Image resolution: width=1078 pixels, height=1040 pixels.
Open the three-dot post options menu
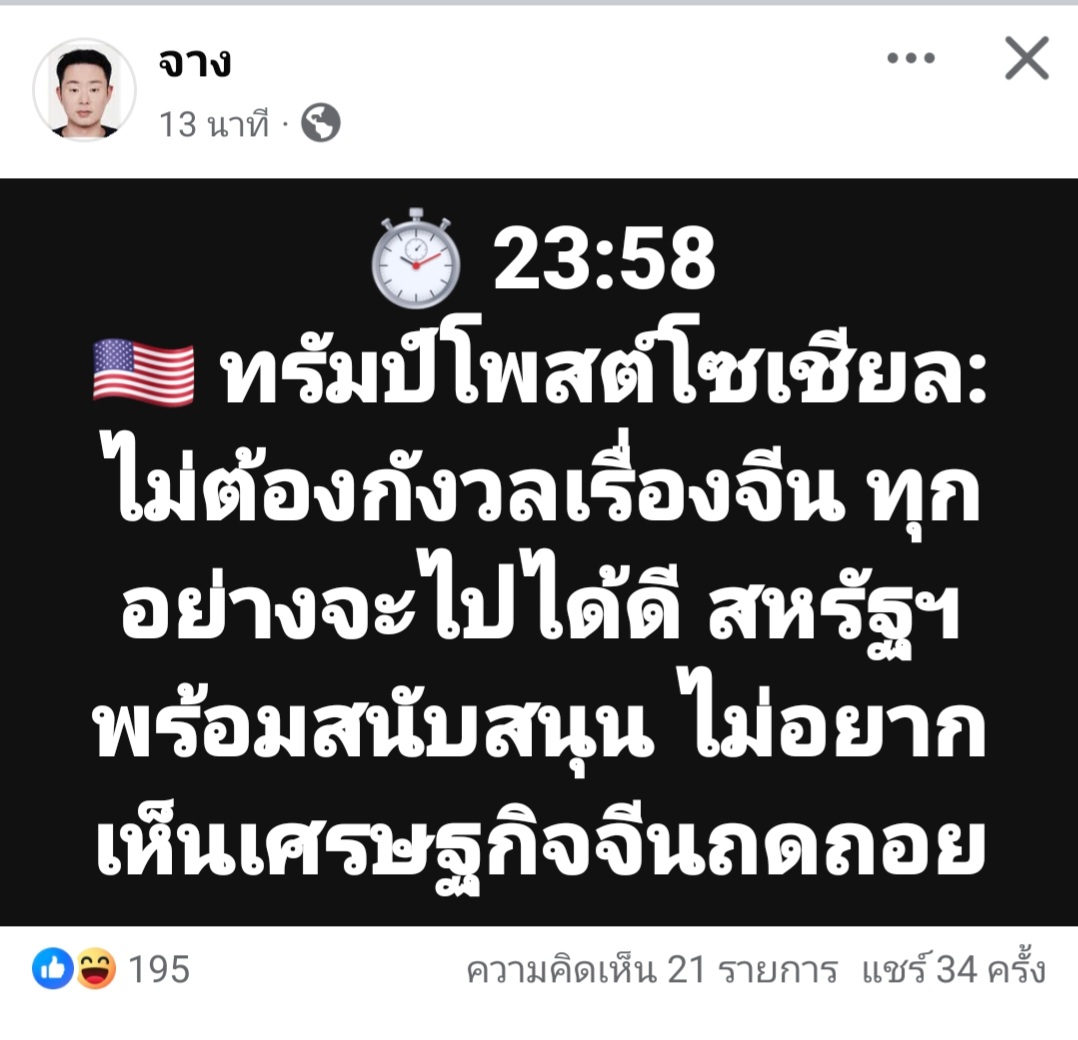click(910, 58)
